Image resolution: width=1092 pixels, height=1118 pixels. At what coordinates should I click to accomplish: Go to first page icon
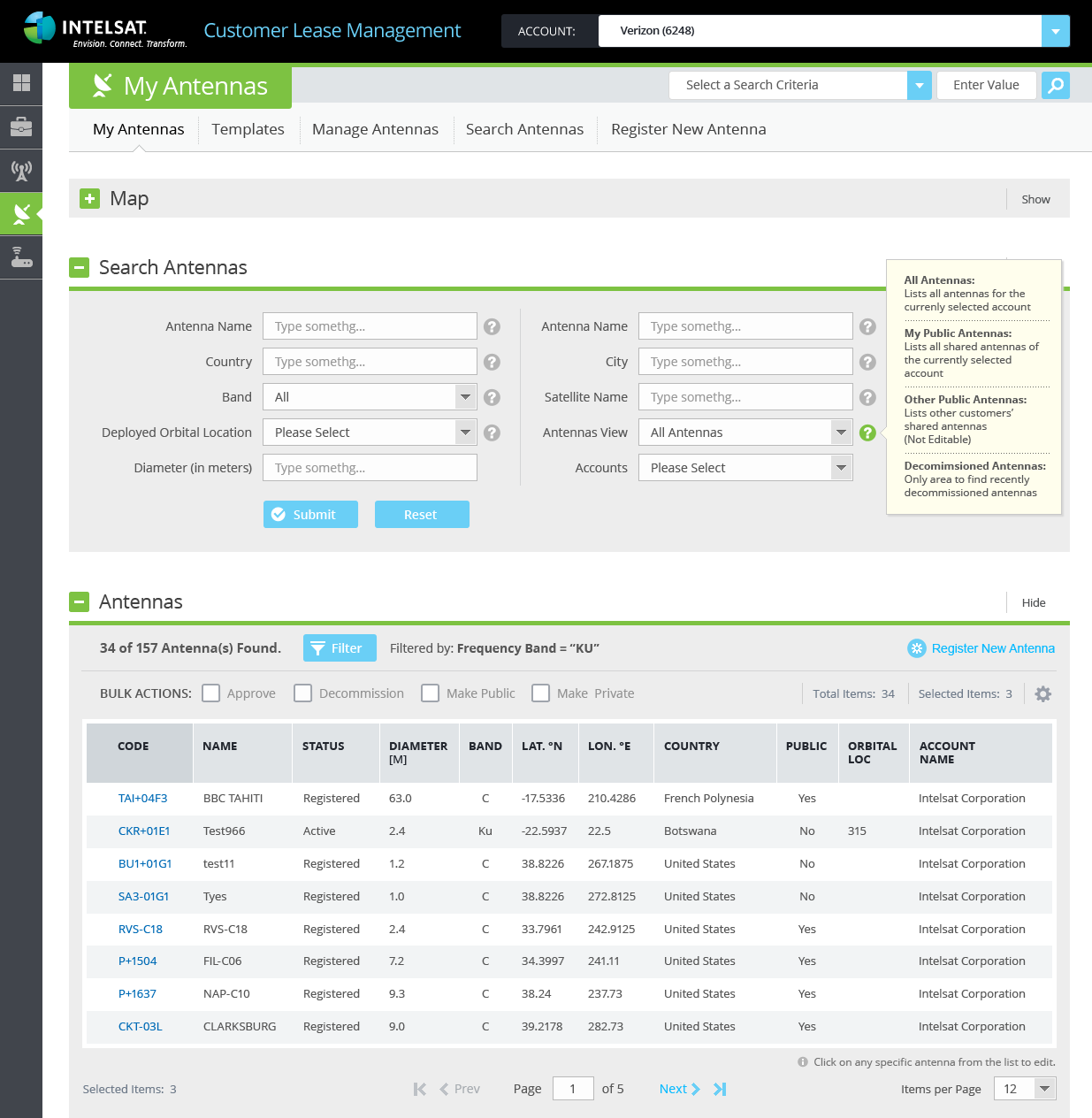[420, 1089]
